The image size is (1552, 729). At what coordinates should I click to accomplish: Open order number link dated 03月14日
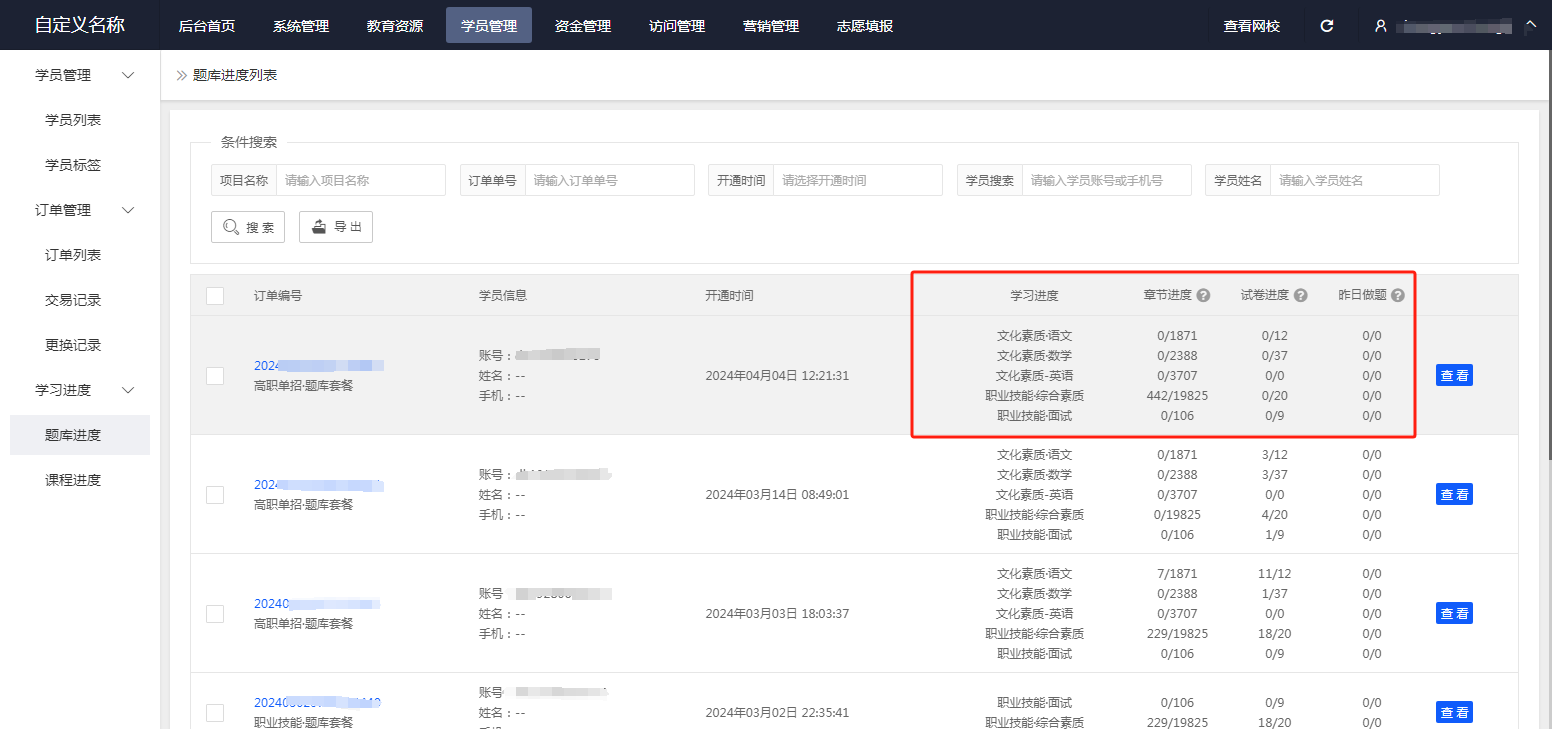pos(318,485)
